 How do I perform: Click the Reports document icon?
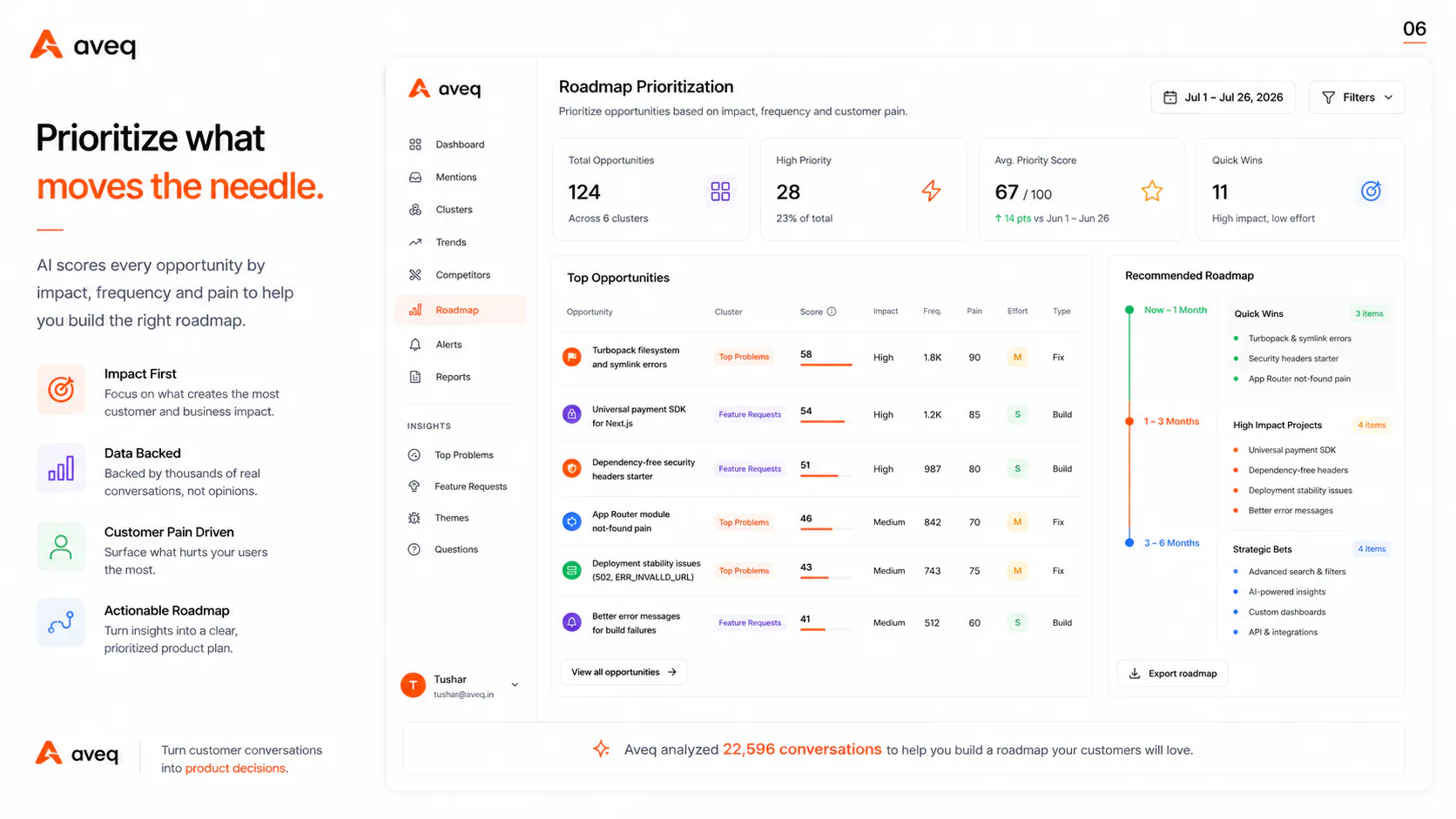click(x=415, y=377)
